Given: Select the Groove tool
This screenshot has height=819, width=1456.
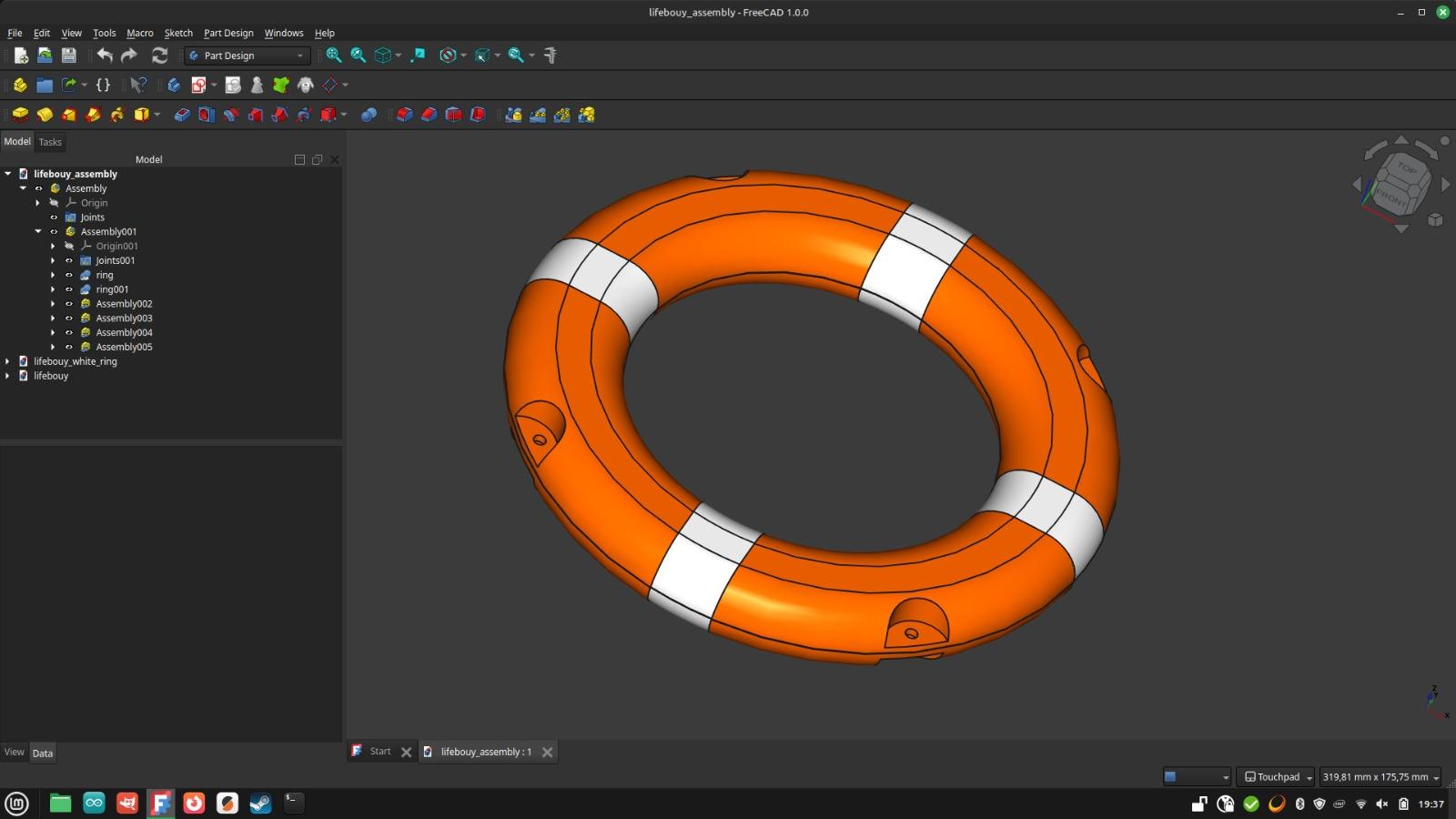Looking at the screenshot, I should [x=231, y=115].
